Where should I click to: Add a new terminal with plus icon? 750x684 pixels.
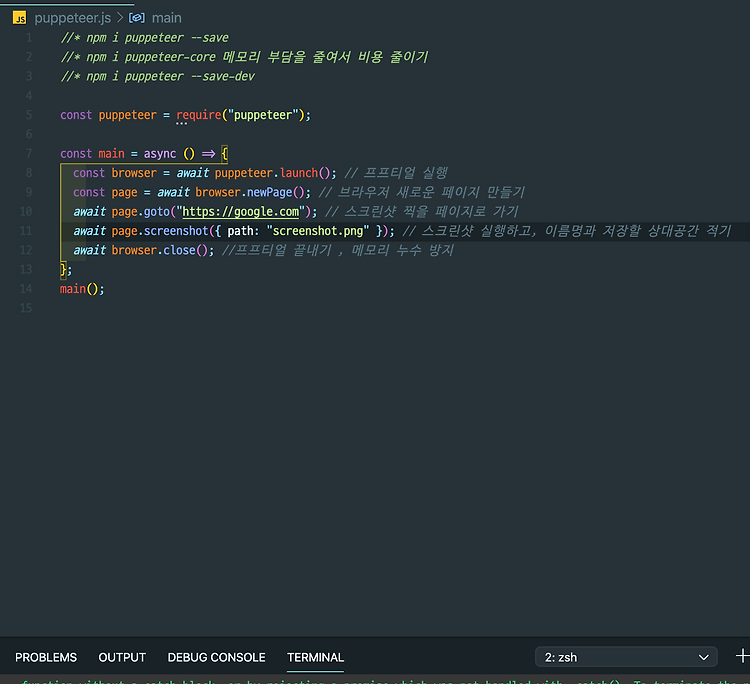click(x=742, y=656)
